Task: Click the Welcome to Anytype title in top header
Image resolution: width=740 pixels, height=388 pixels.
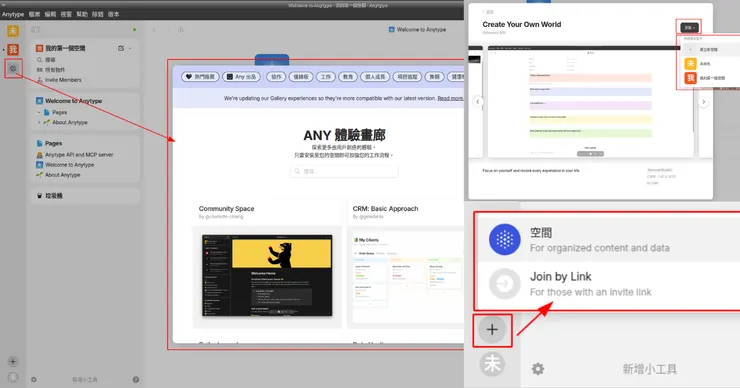Action: (x=417, y=29)
